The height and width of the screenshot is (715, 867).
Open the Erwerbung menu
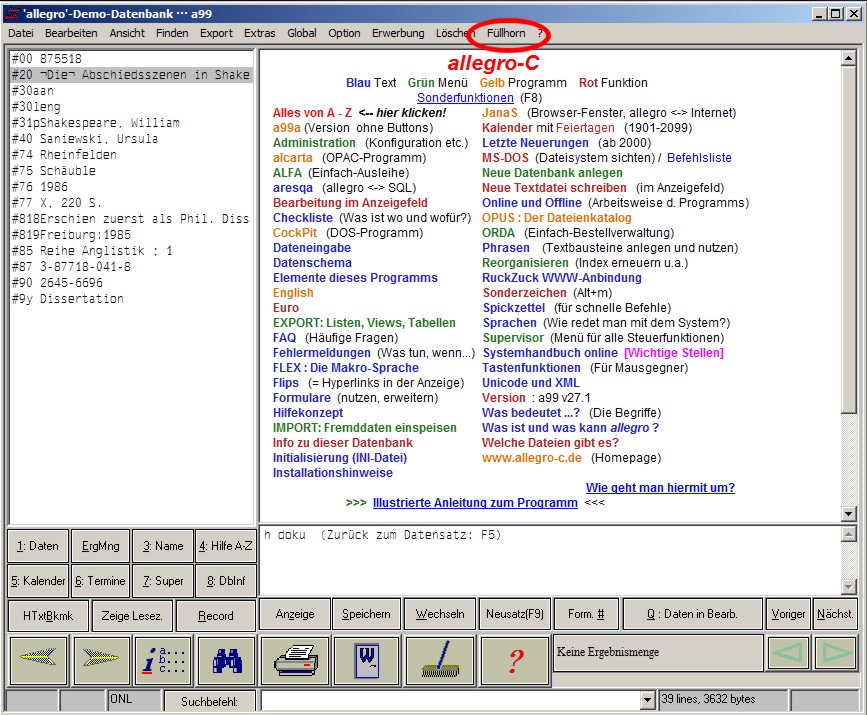(x=398, y=33)
